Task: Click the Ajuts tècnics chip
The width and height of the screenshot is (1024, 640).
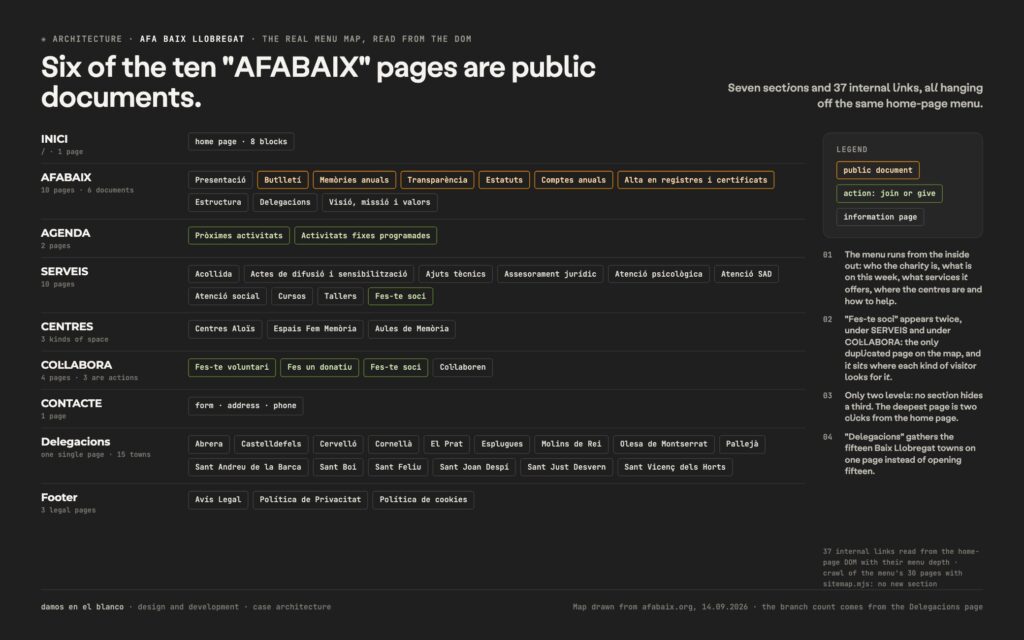Action: [x=456, y=274]
